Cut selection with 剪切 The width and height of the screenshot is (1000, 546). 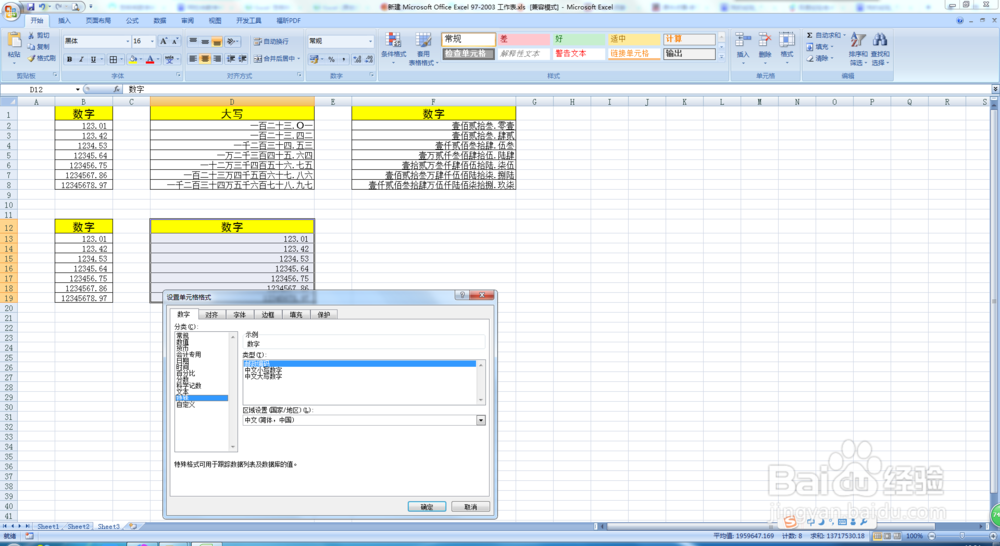tap(38, 36)
